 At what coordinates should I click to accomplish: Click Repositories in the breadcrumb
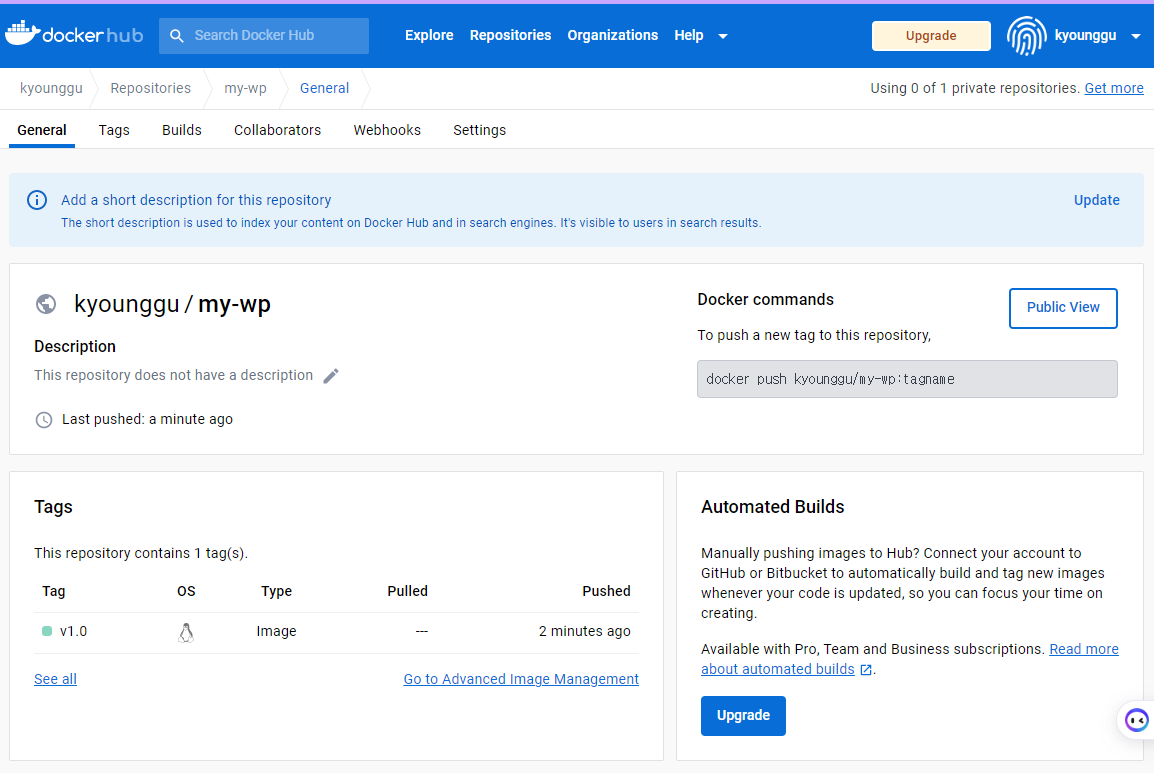(x=150, y=88)
